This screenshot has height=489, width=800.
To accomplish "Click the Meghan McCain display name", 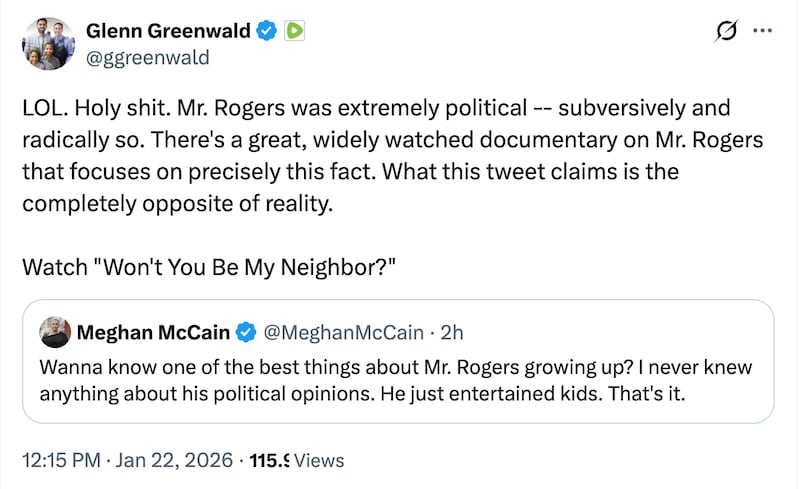I will (x=153, y=332).
